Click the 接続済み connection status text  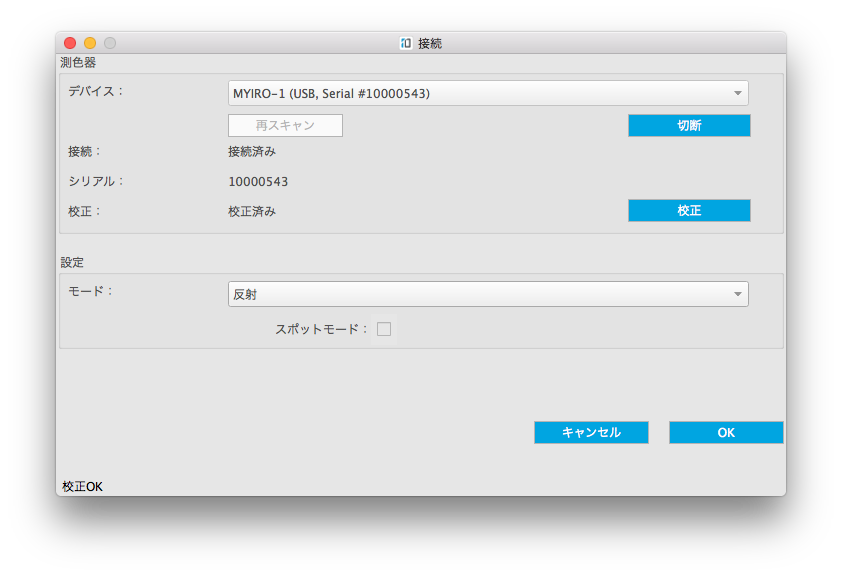coord(252,152)
